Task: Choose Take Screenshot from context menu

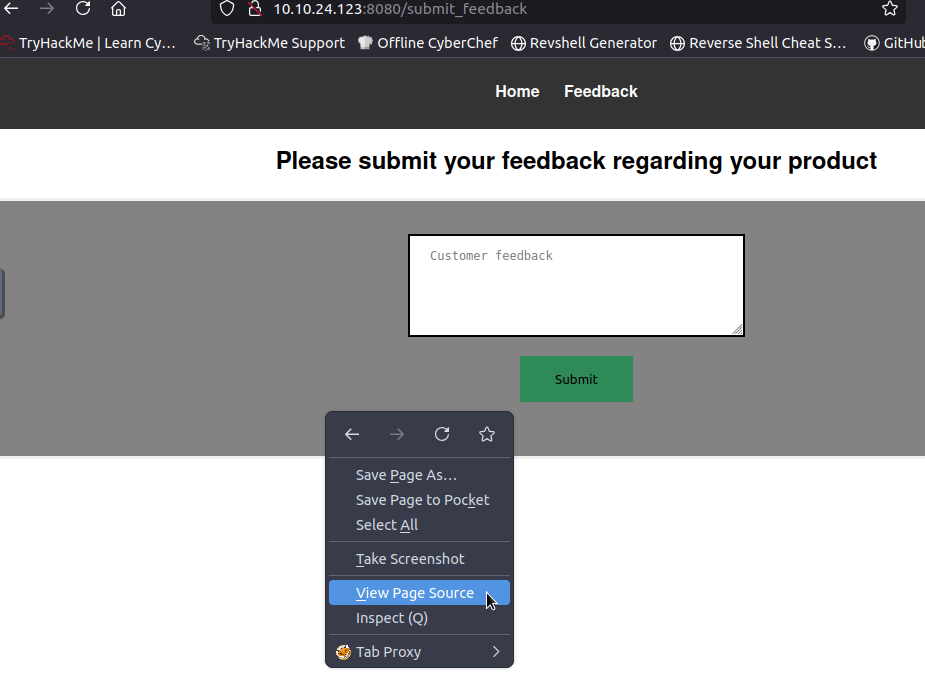Action: (419, 559)
